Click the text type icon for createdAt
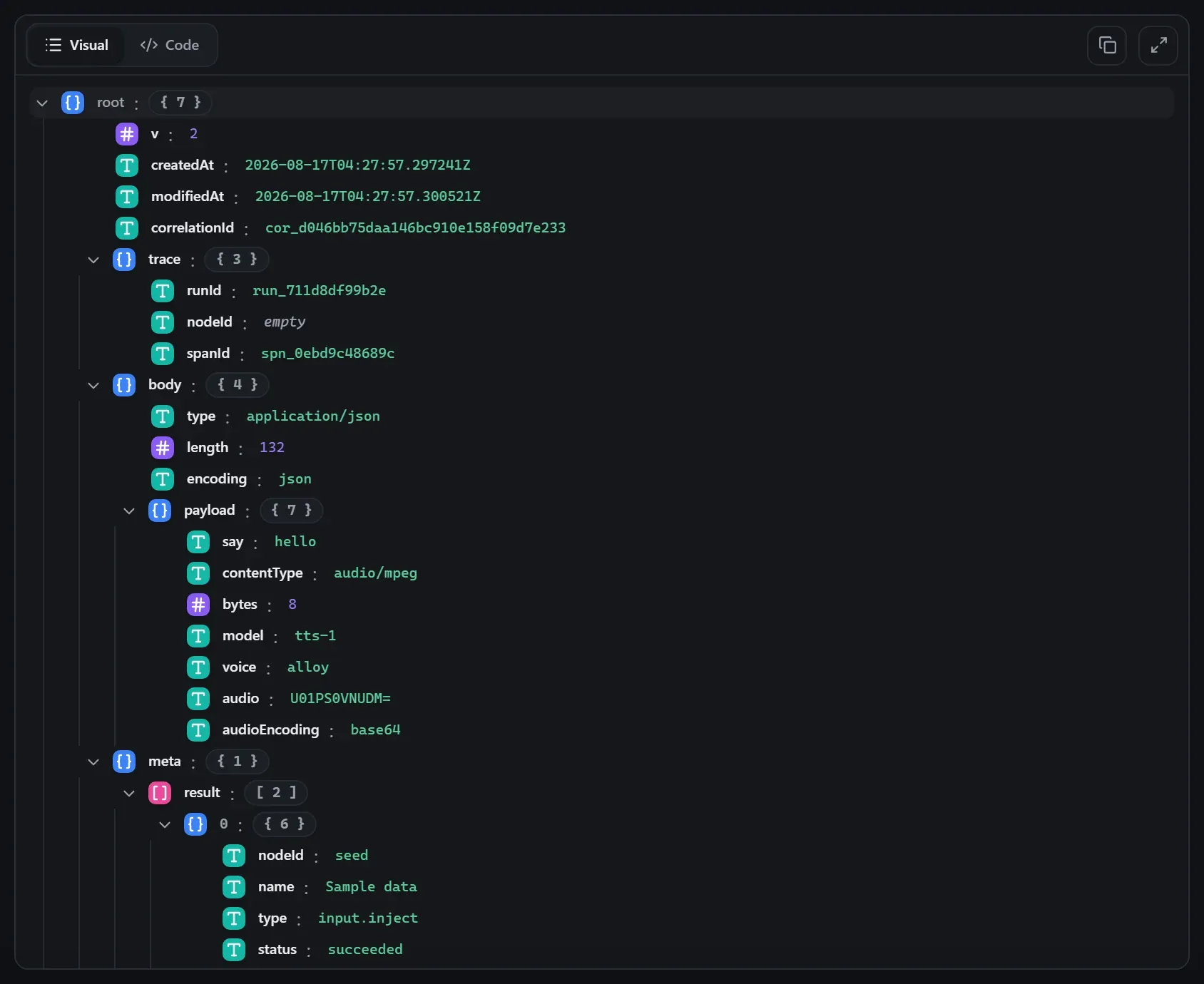 [127, 165]
